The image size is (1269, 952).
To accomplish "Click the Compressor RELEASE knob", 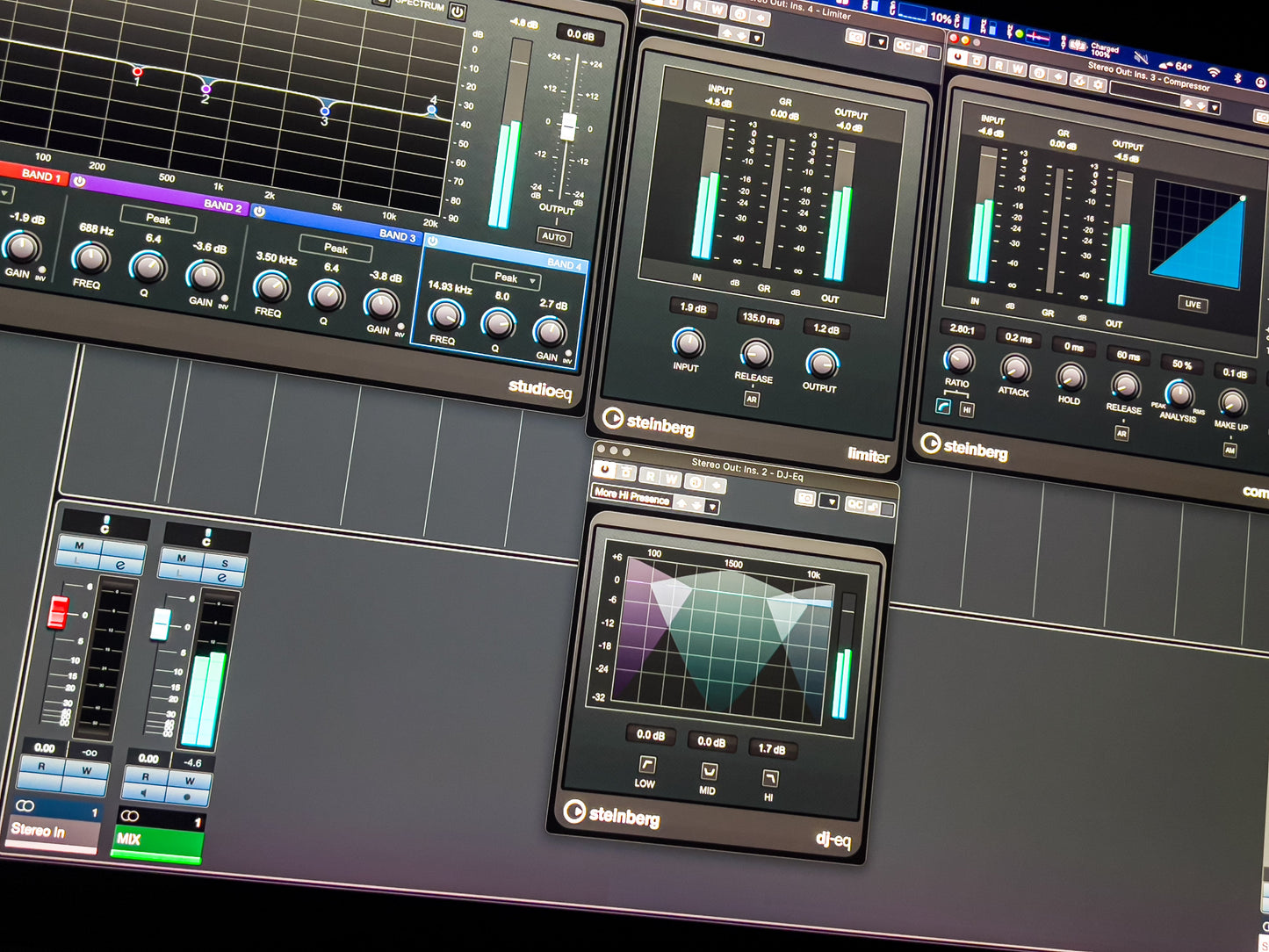I will coord(1126,385).
